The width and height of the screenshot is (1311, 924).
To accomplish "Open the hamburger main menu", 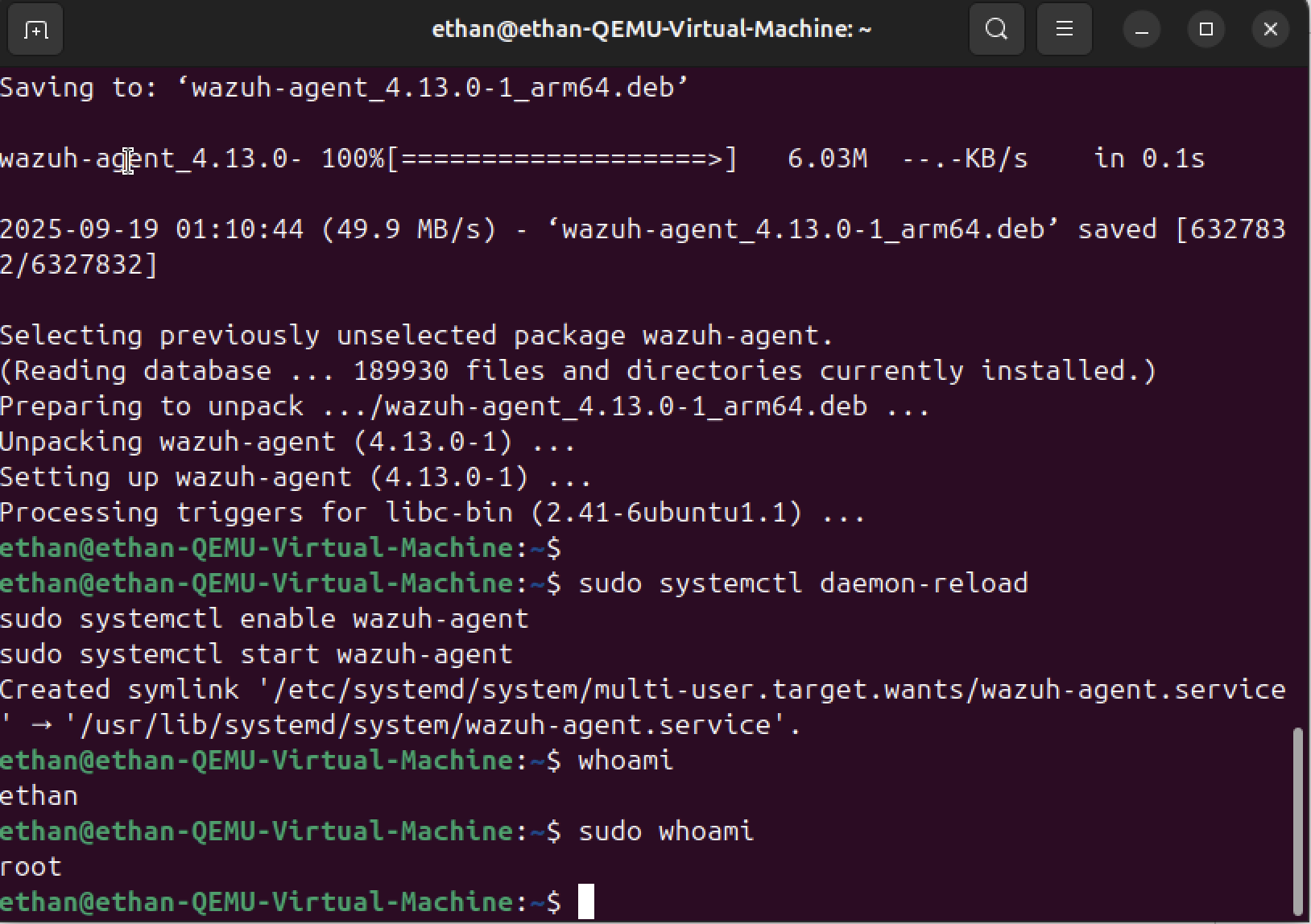I will click(x=1064, y=30).
